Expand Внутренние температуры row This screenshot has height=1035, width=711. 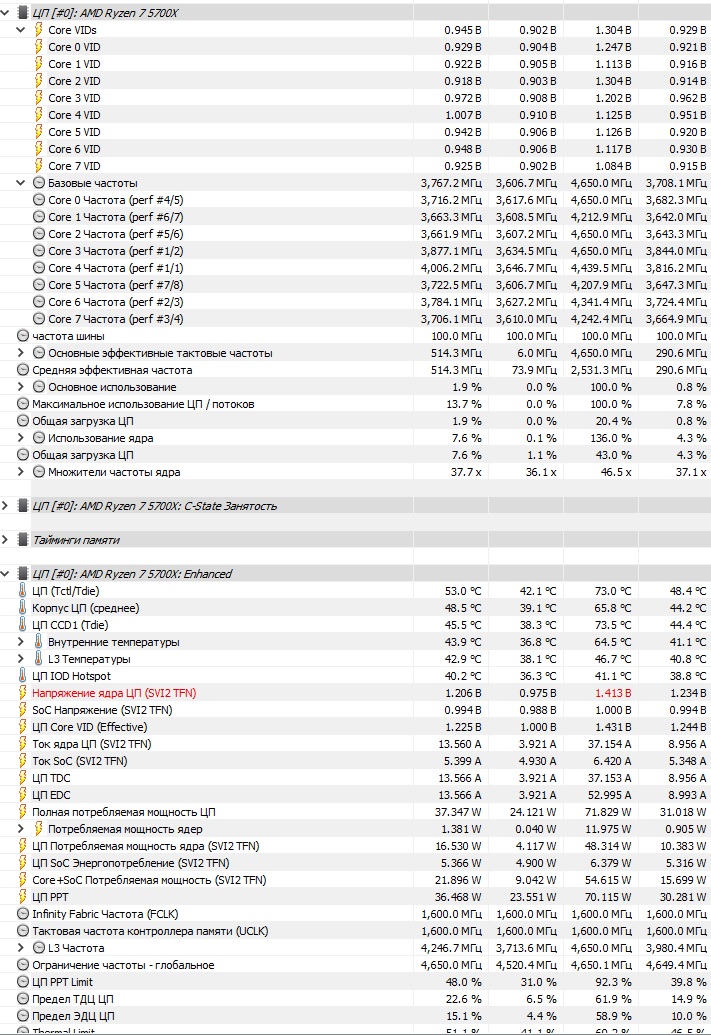click(22, 642)
